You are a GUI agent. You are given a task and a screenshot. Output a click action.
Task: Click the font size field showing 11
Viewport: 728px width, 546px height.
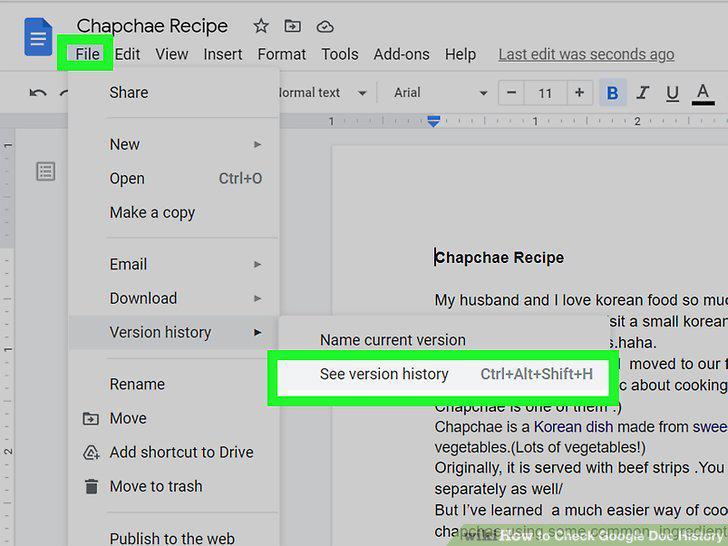coord(545,93)
